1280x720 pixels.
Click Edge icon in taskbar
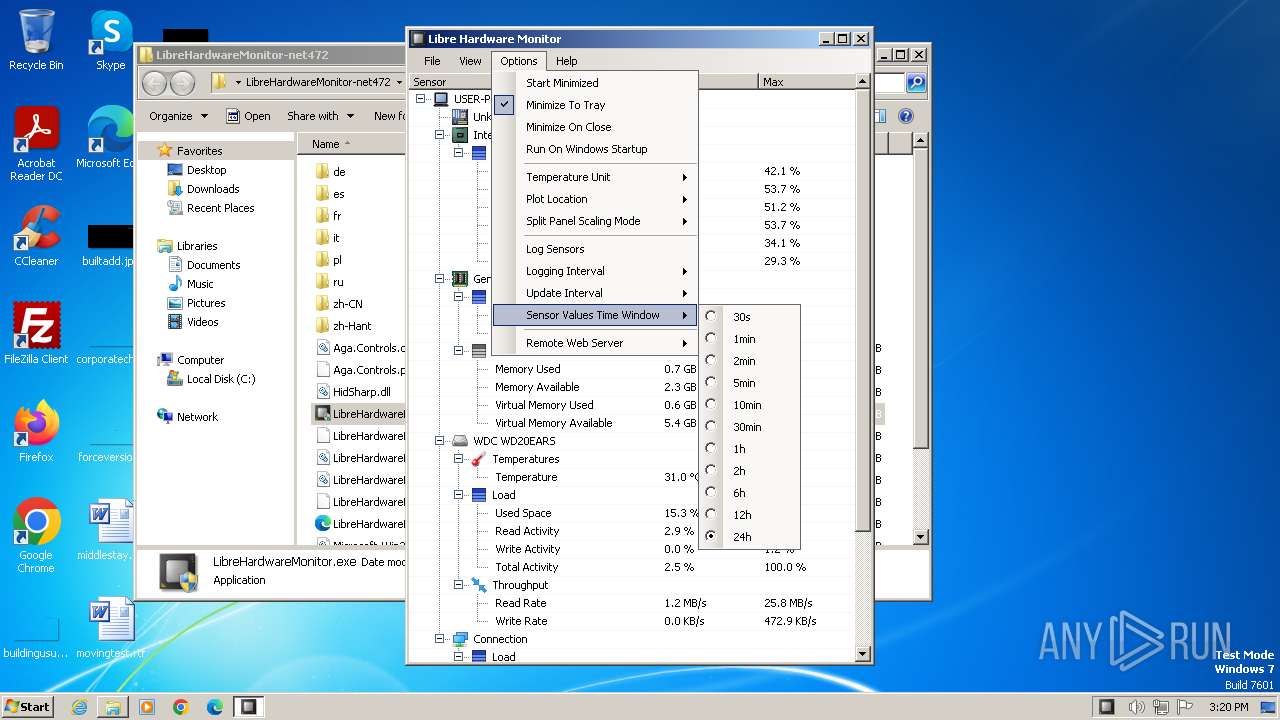coord(215,707)
